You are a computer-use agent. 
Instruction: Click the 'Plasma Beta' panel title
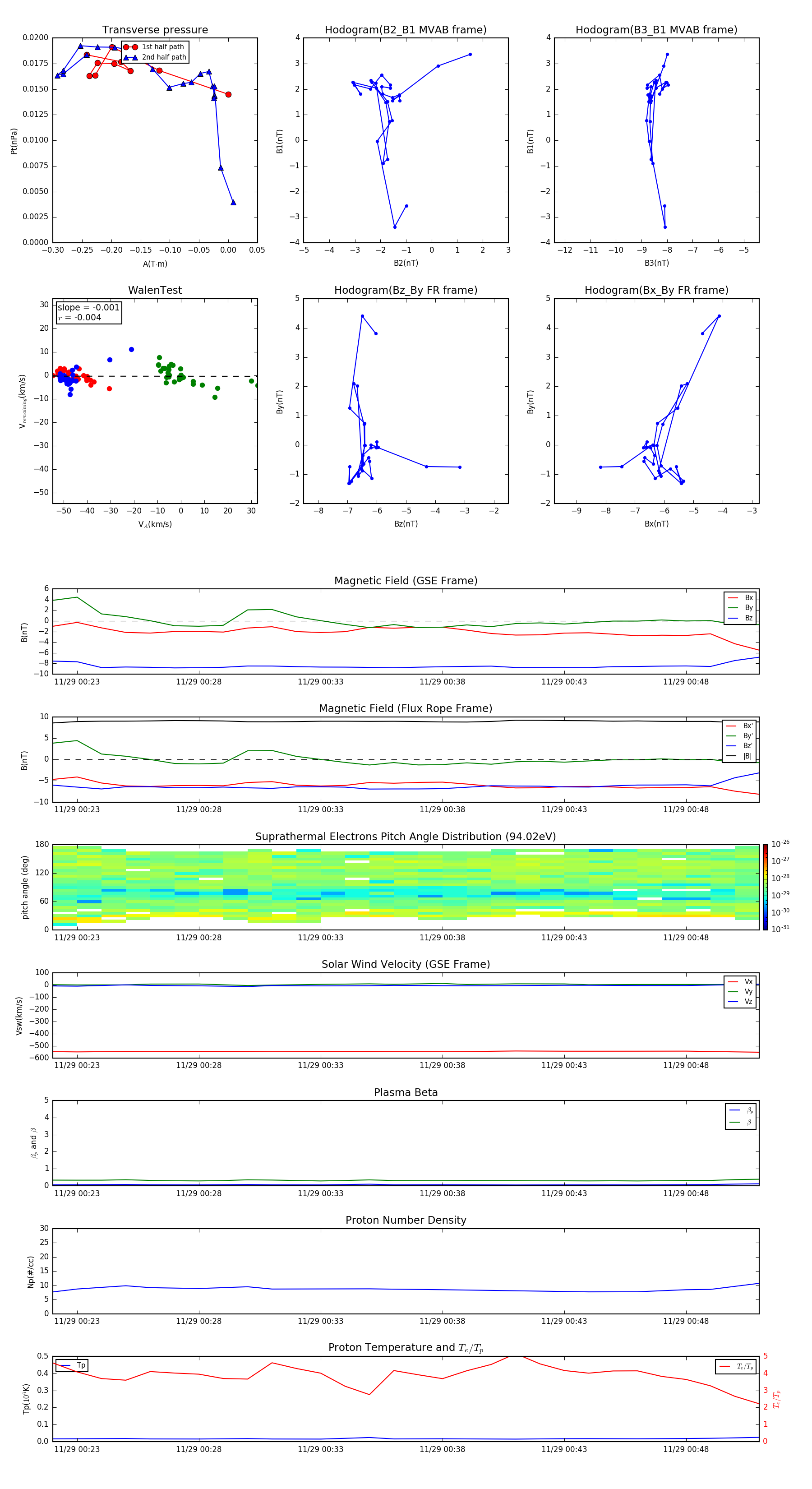[x=406, y=1093]
